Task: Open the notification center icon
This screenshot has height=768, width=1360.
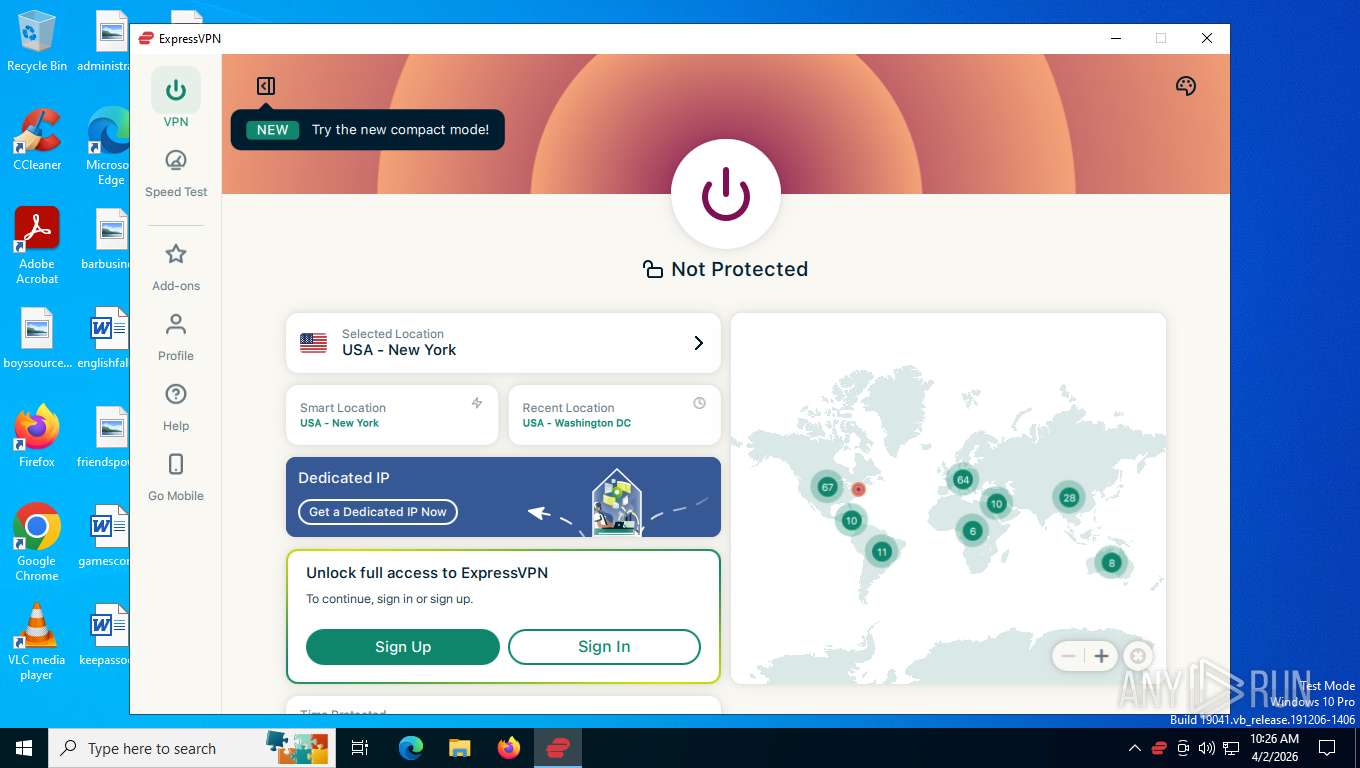Action: 1327,748
